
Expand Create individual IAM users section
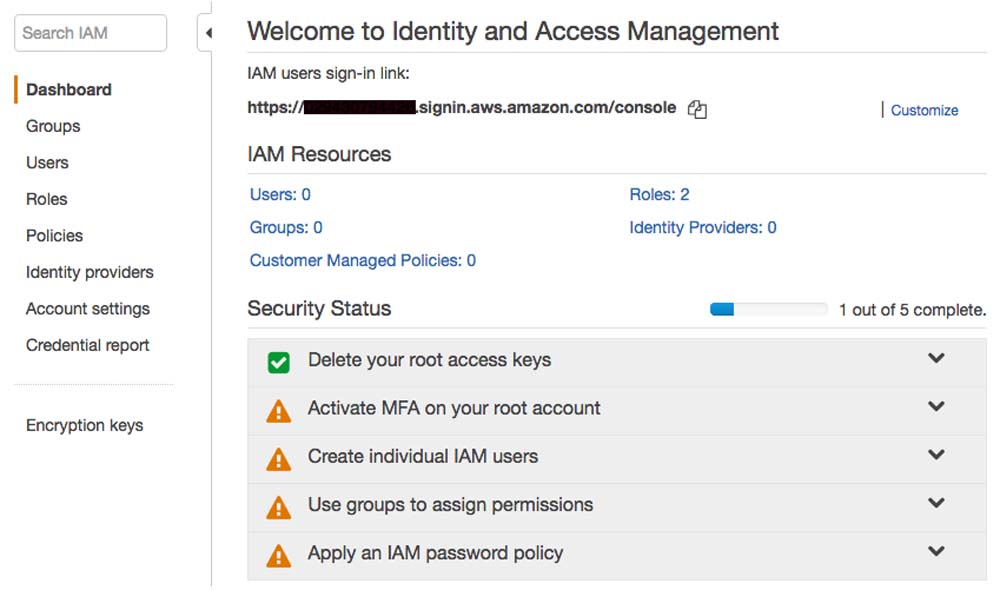(936, 455)
